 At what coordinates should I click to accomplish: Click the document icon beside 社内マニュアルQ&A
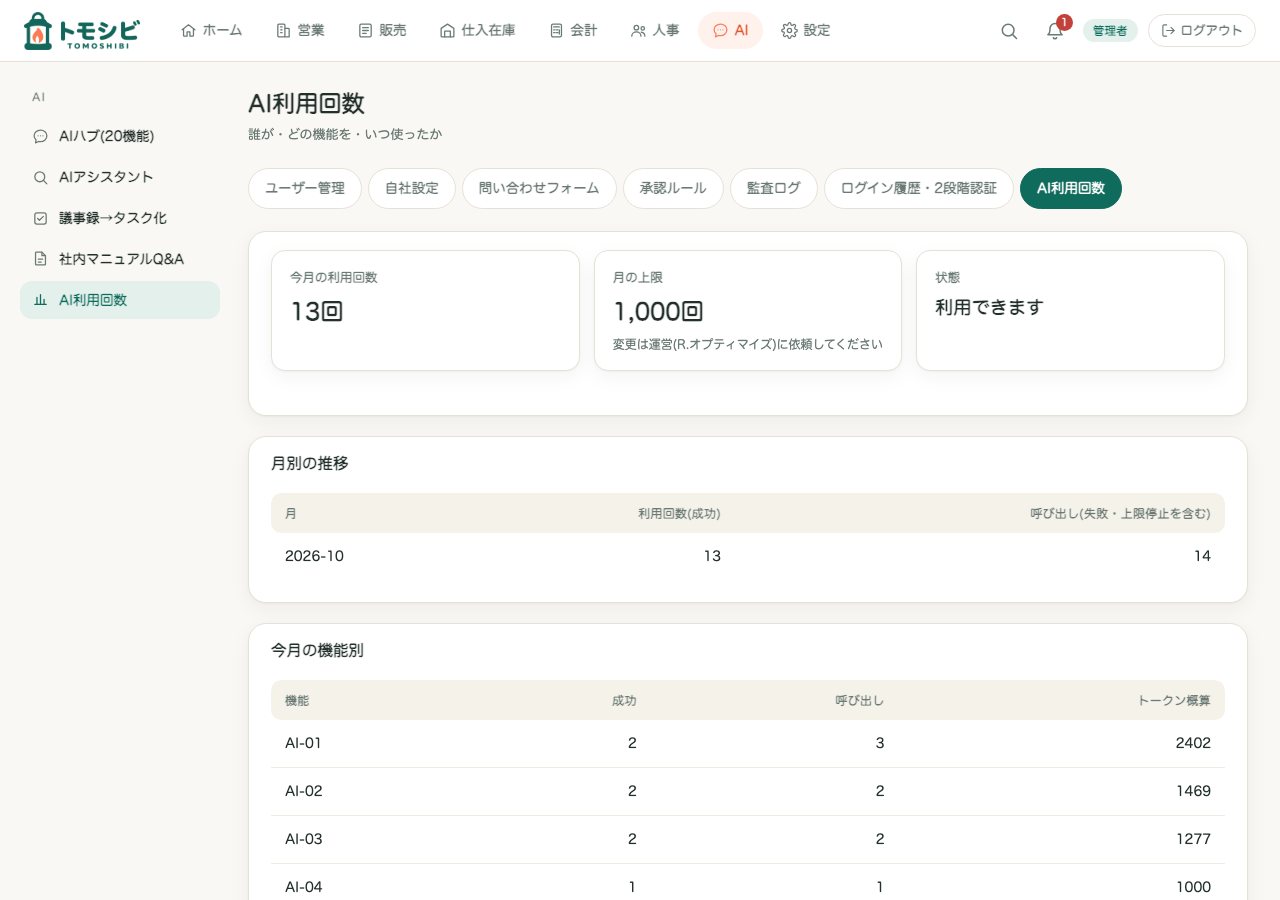41,259
